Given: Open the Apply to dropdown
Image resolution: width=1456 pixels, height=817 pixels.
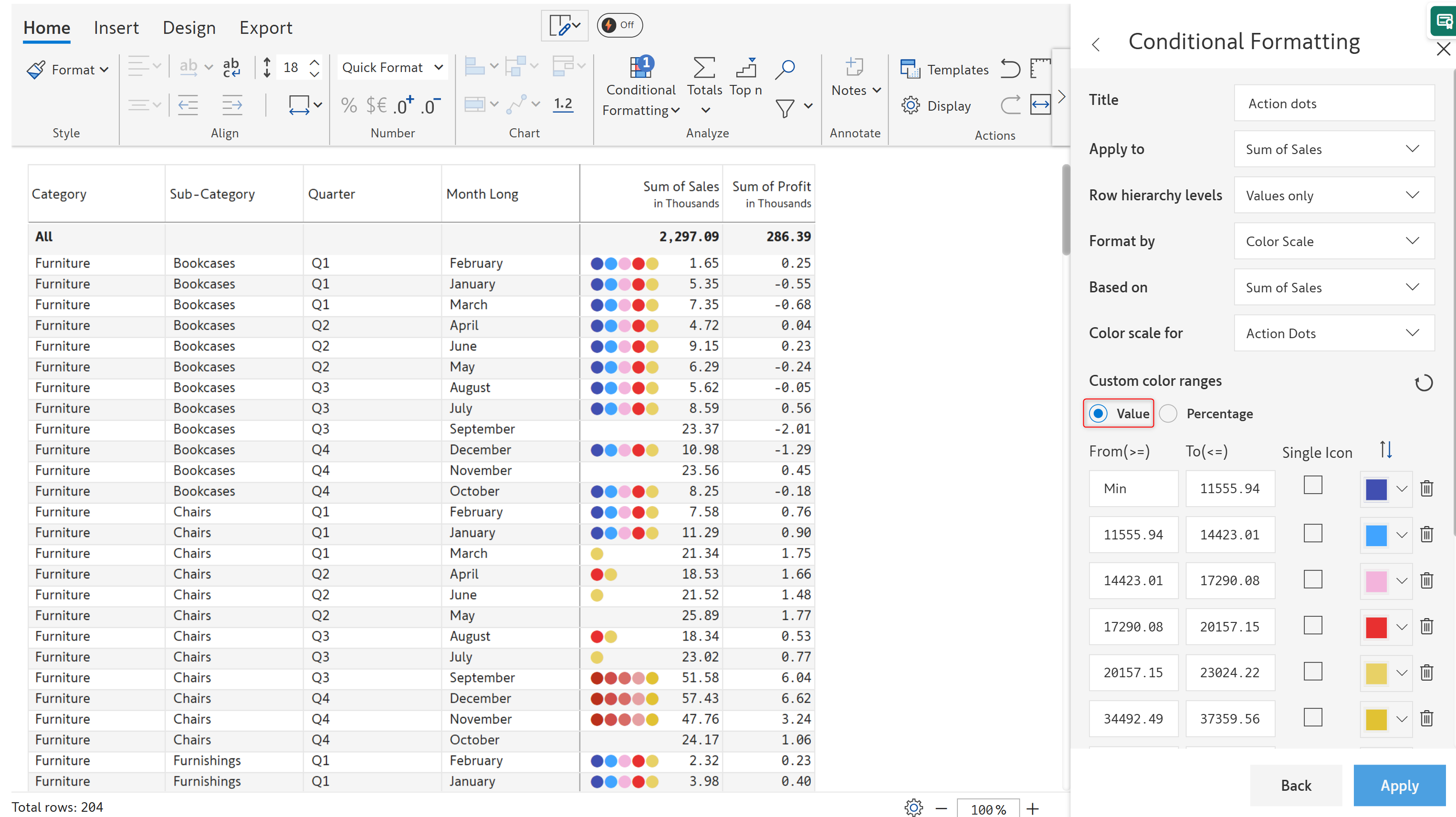Looking at the screenshot, I should [x=1334, y=149].
